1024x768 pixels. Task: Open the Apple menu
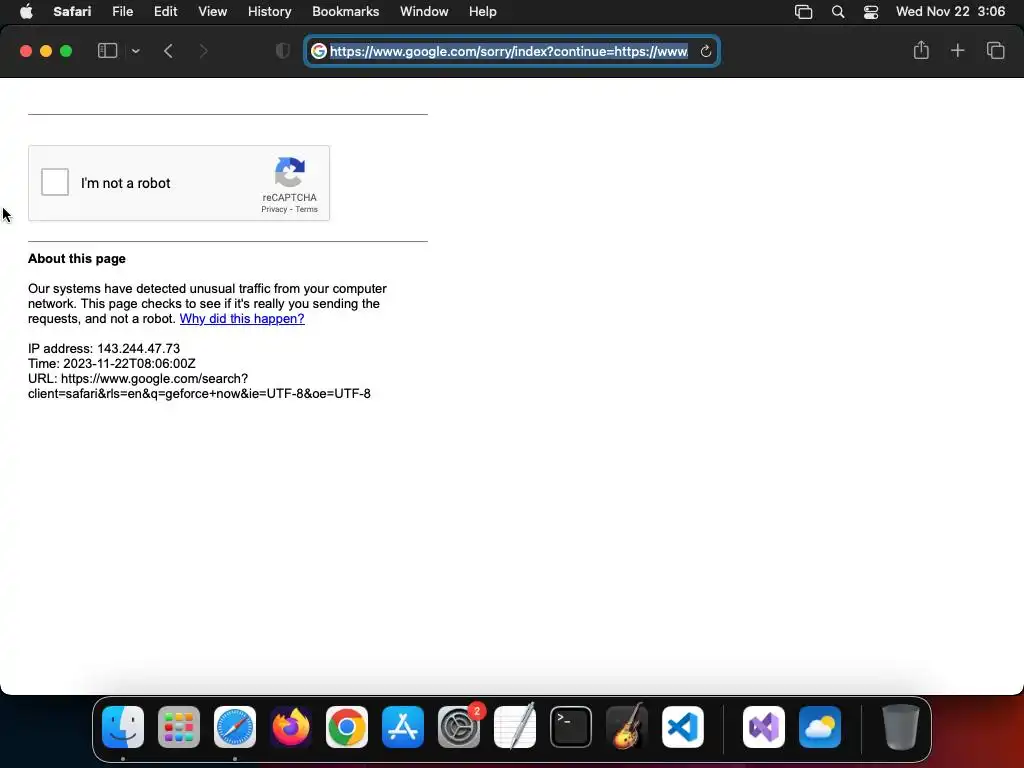pos(26,12)
